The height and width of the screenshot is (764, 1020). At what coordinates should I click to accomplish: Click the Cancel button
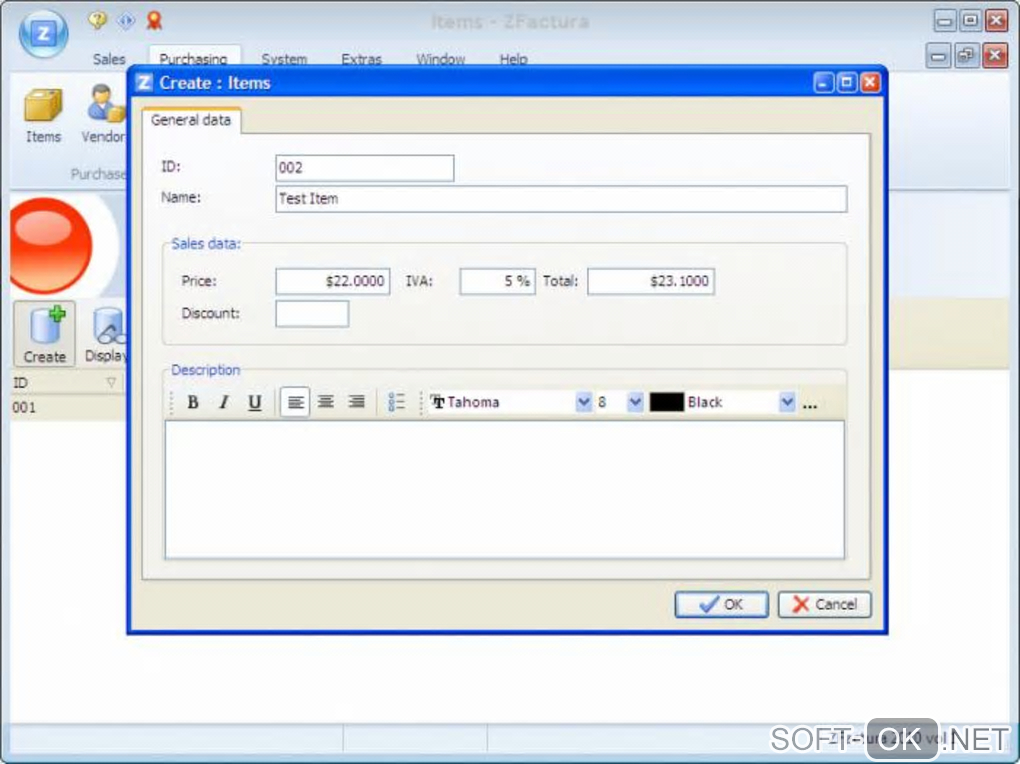click(x=824, y=605)
